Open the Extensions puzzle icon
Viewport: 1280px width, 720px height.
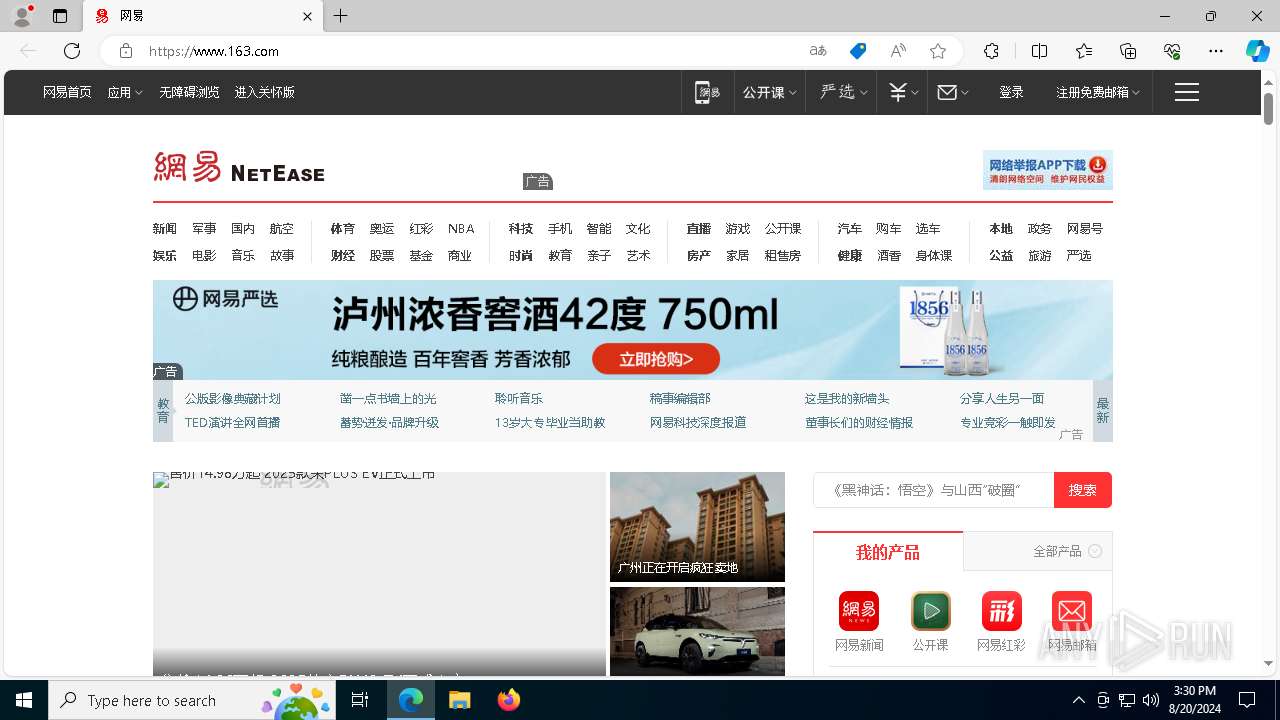point(991,51)
